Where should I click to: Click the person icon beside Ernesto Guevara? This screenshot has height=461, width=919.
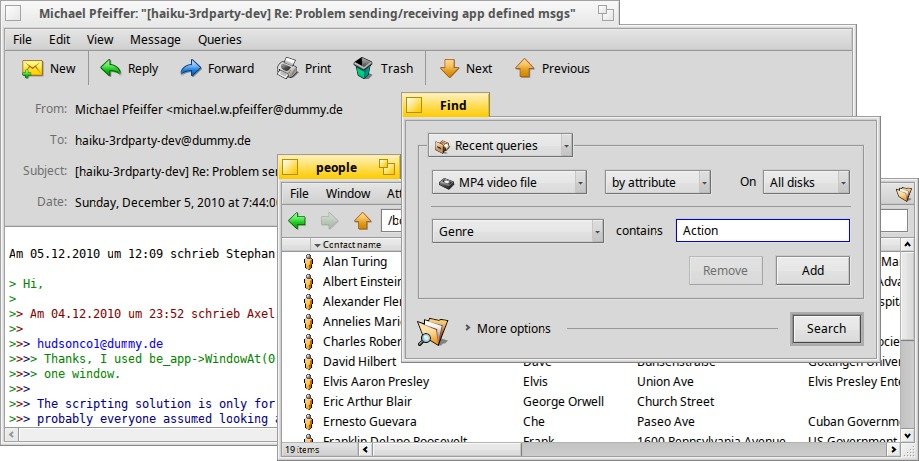click(308, 421)
